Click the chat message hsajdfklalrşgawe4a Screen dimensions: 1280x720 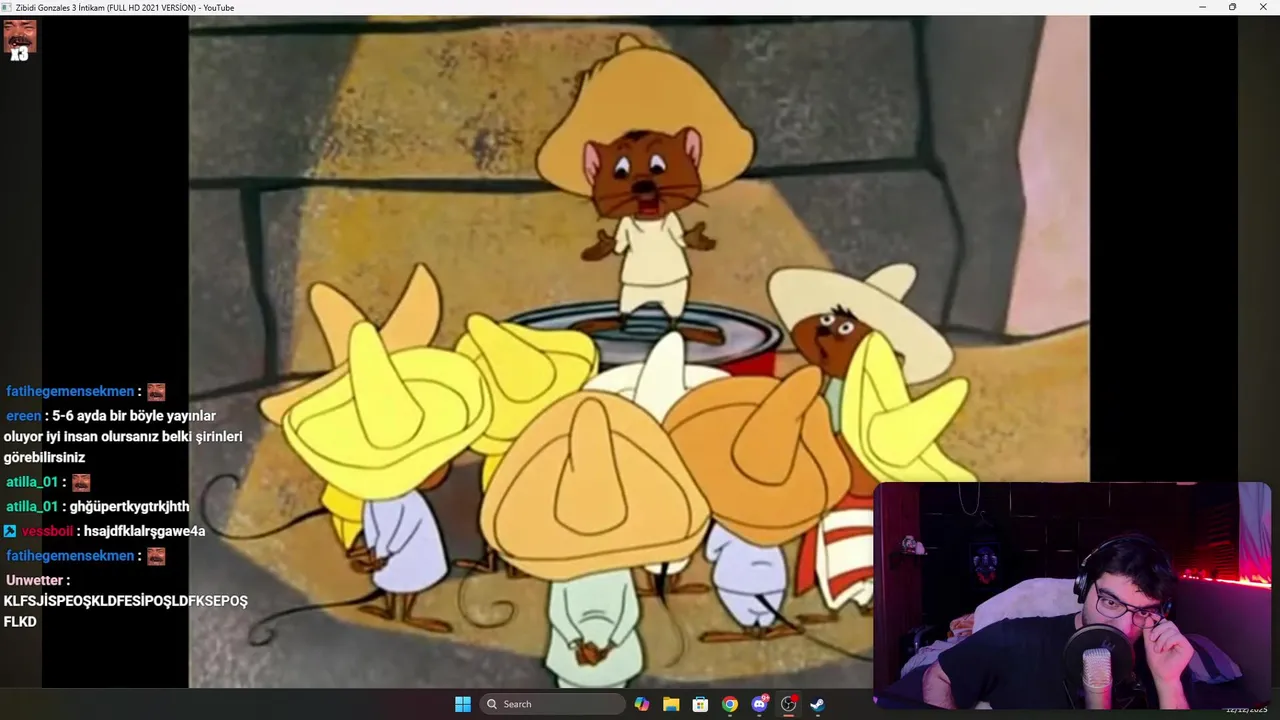144,531
